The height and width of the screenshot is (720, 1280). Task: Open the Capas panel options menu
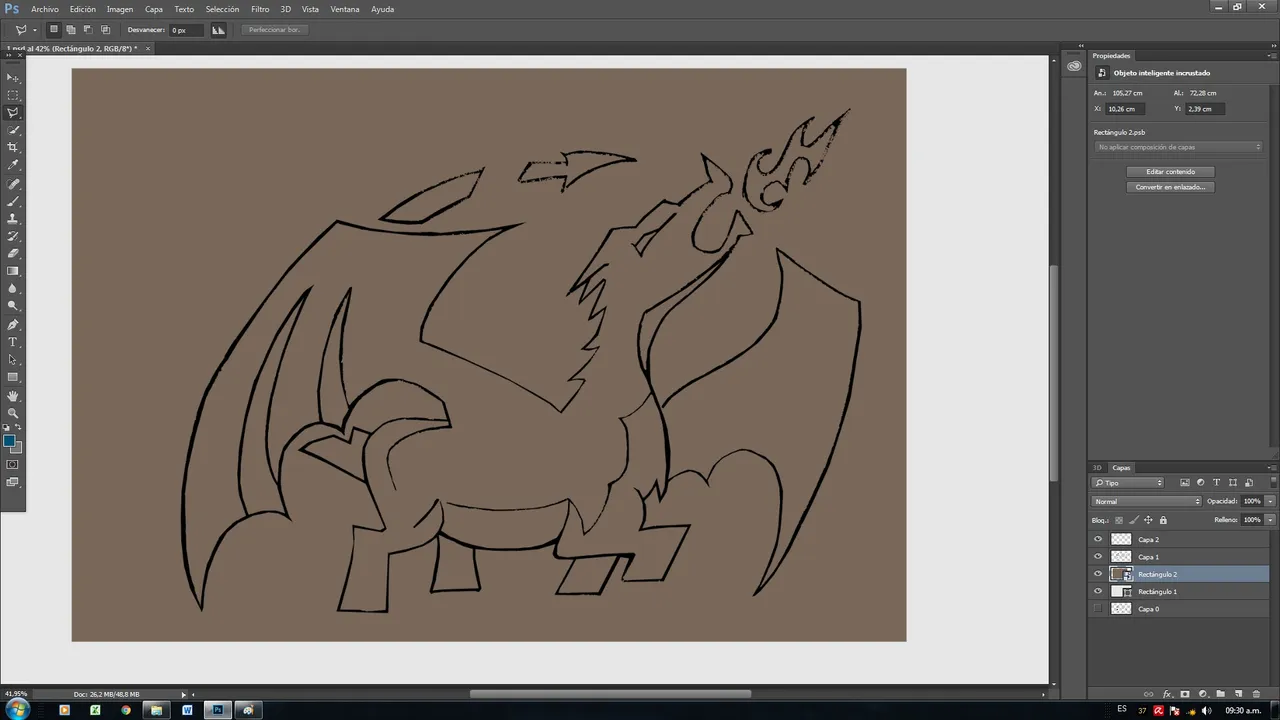(x=1272, y=467)
